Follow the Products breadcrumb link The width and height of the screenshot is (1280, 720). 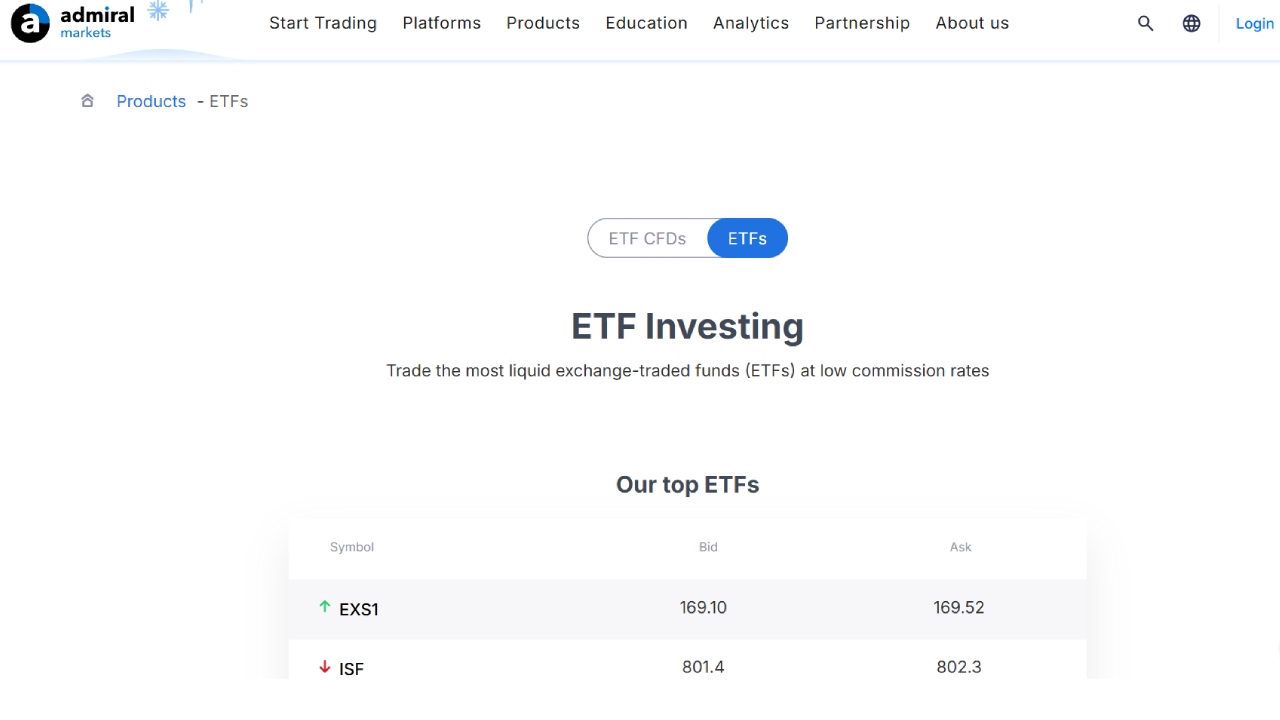[151, 100]
